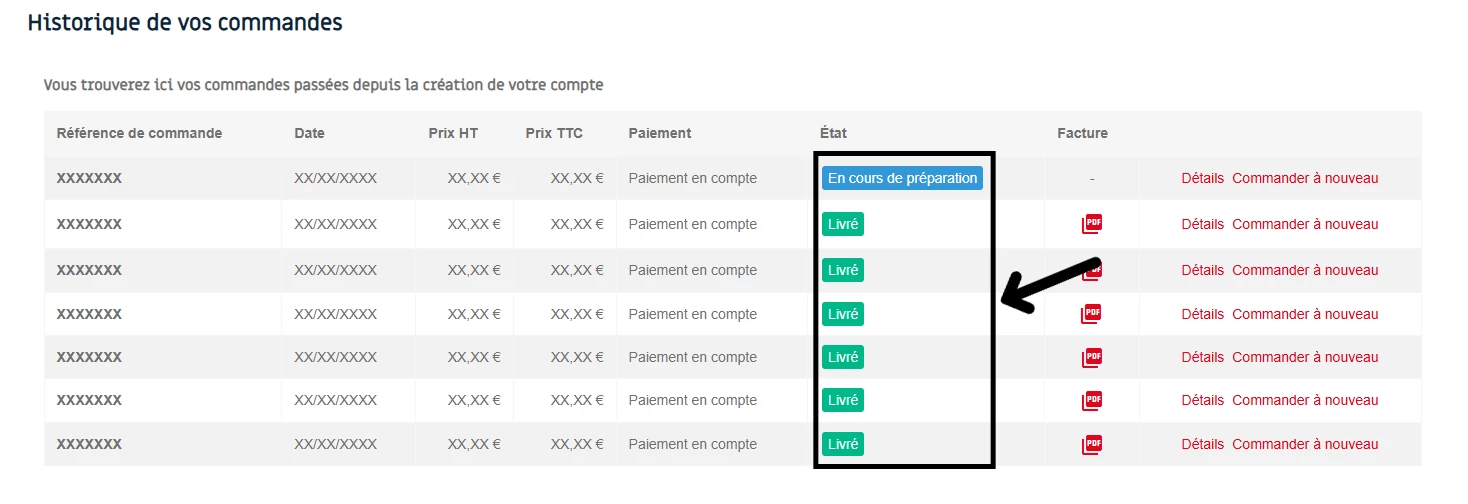Click the "Date" column header
This screenshot has height=504, width=1468.
click(x=309, y=133)
